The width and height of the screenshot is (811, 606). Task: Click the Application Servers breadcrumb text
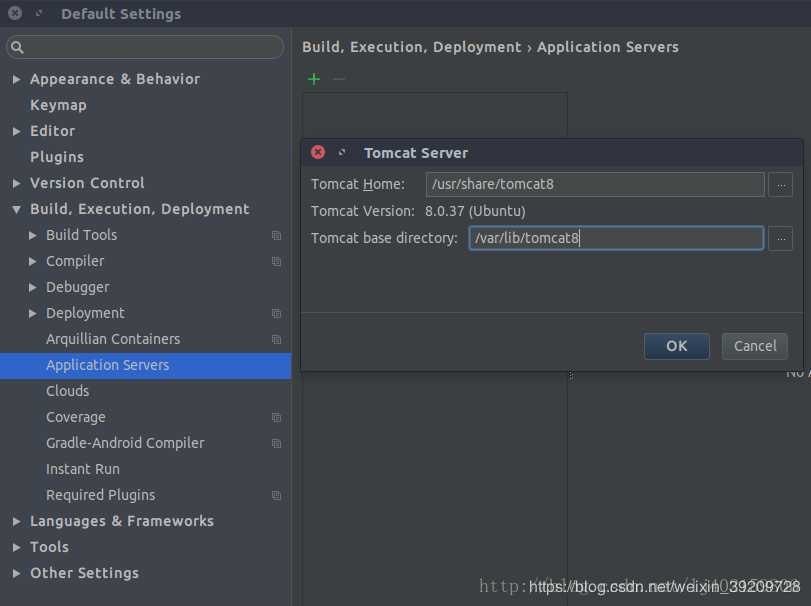click(x=608, y=47)
